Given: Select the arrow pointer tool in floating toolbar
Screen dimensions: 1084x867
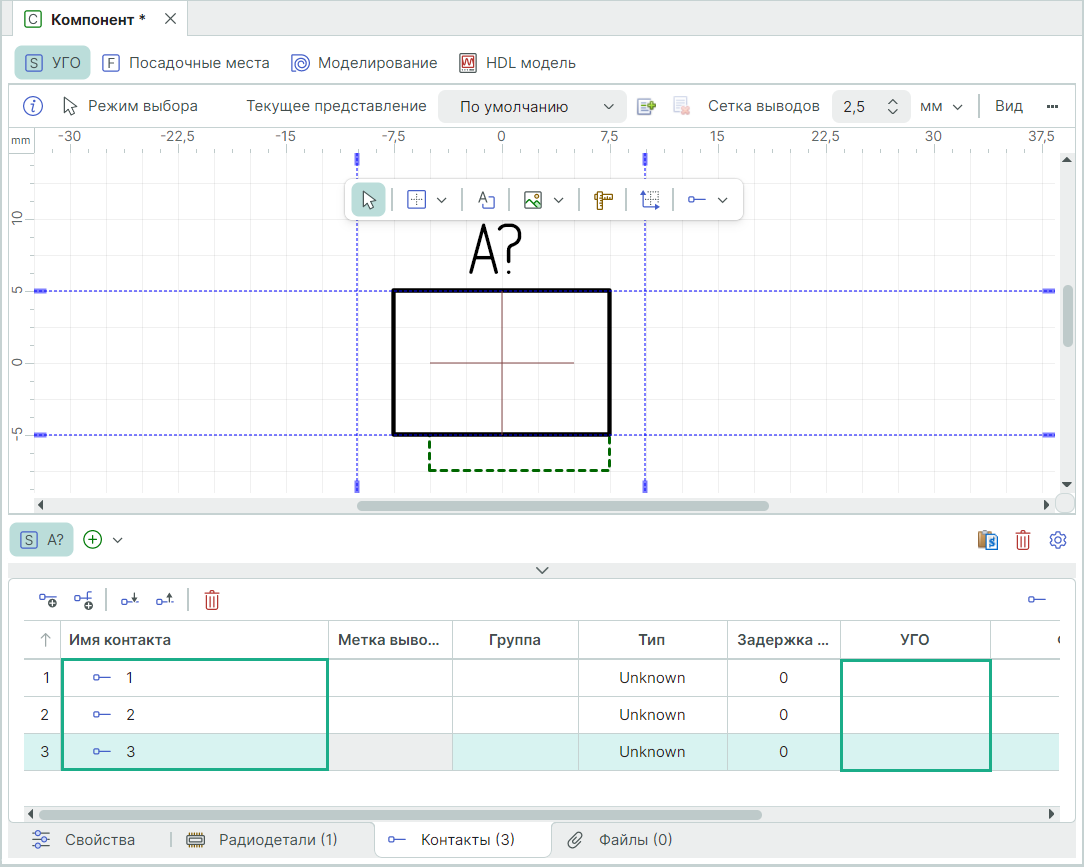Looking at the screenshot, I should click(368, 200).
